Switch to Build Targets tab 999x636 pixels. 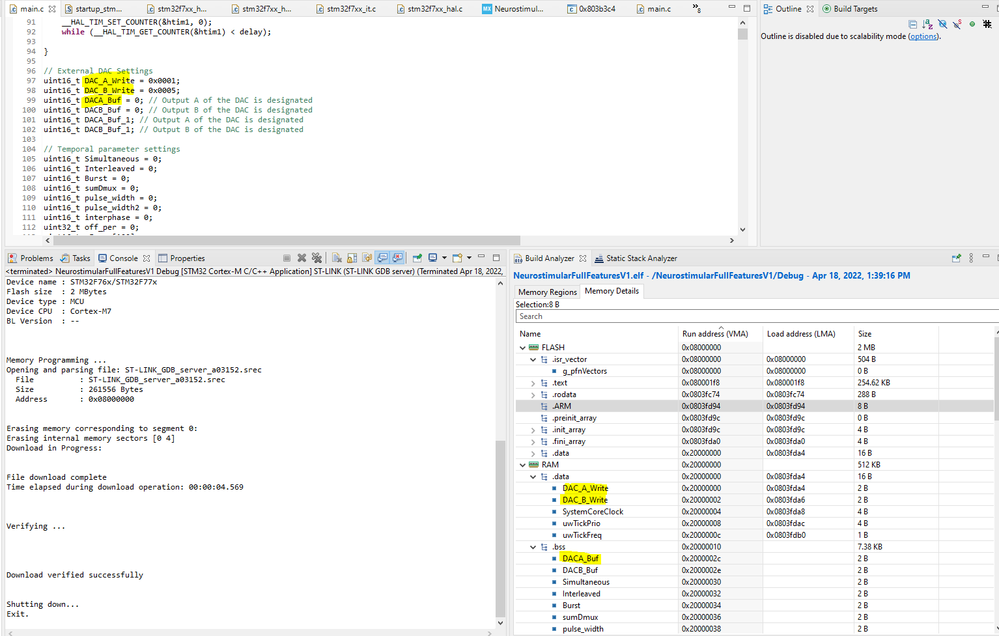tap(850, 9)
